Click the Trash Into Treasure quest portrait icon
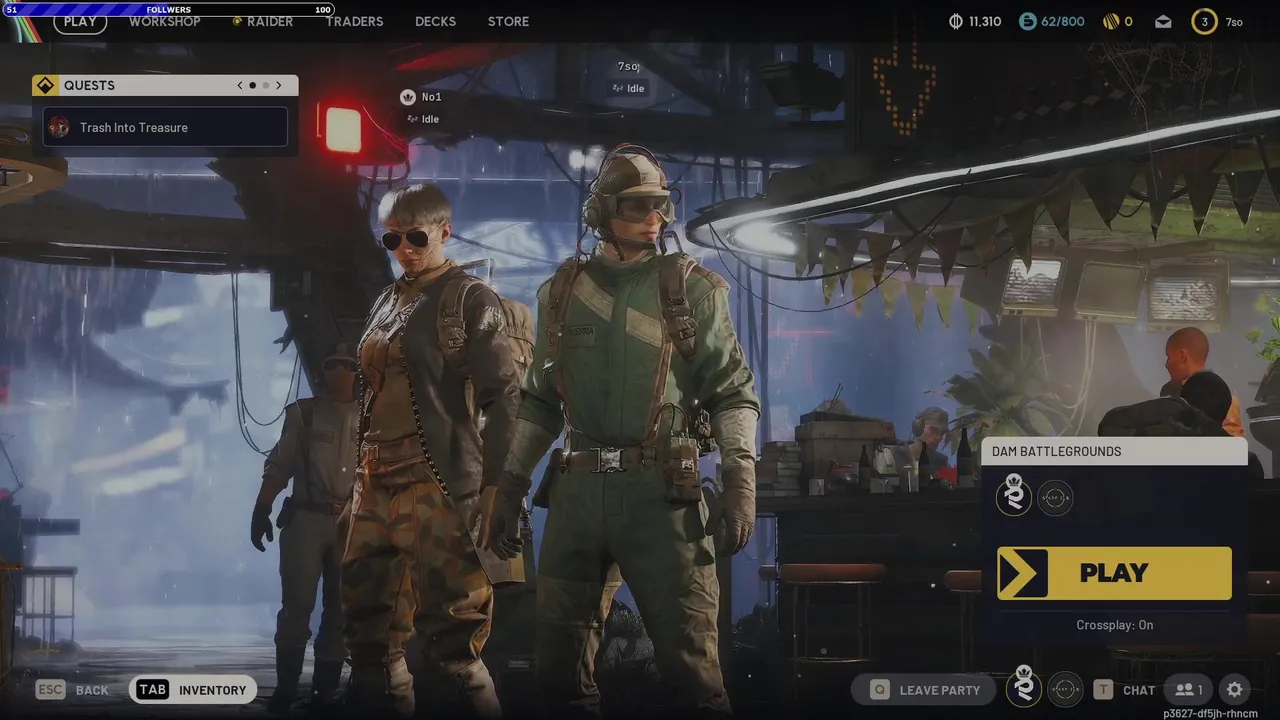The width and height of the screenshot is (1280, 720). (59, 127)
